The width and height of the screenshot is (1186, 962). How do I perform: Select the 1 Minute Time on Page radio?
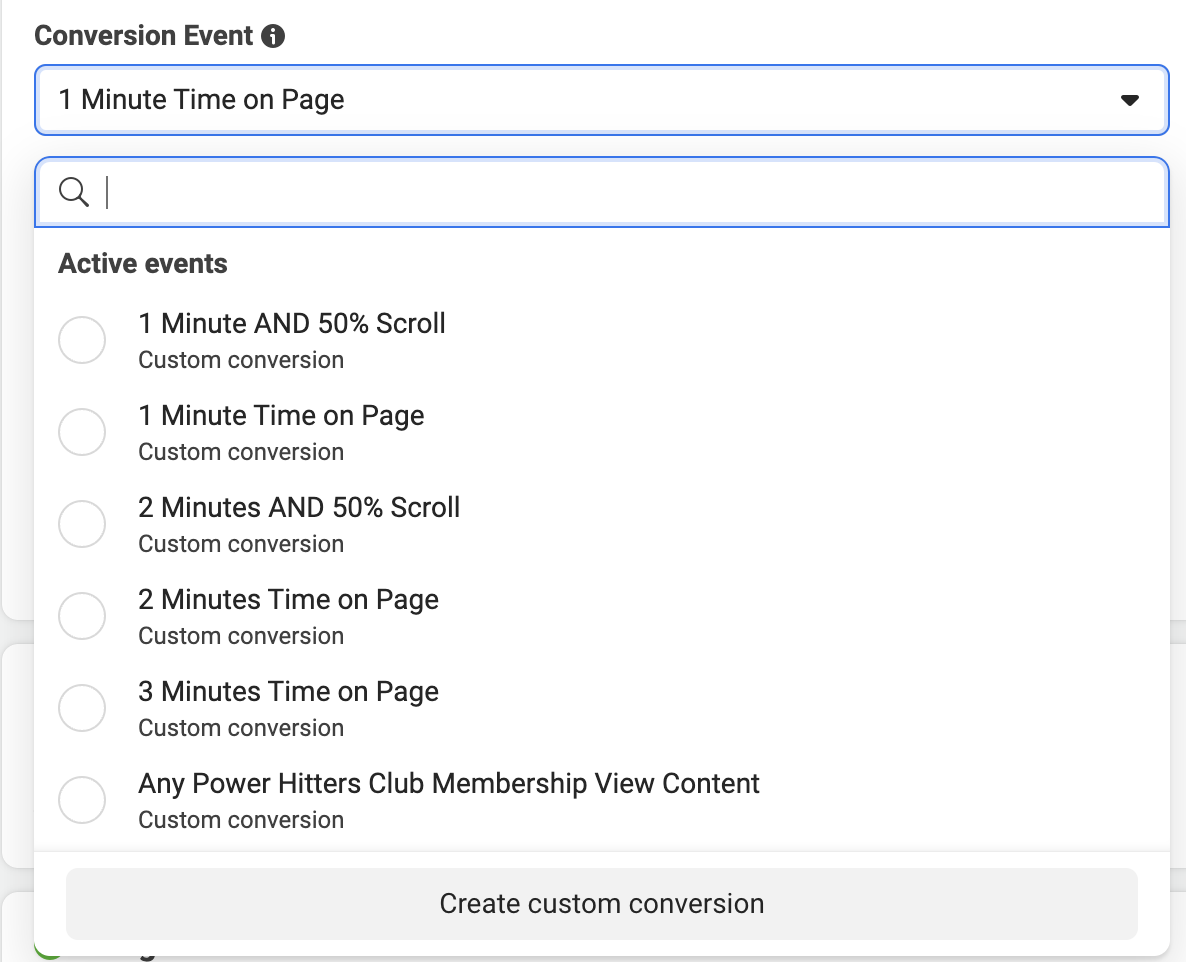click(82, 432)
